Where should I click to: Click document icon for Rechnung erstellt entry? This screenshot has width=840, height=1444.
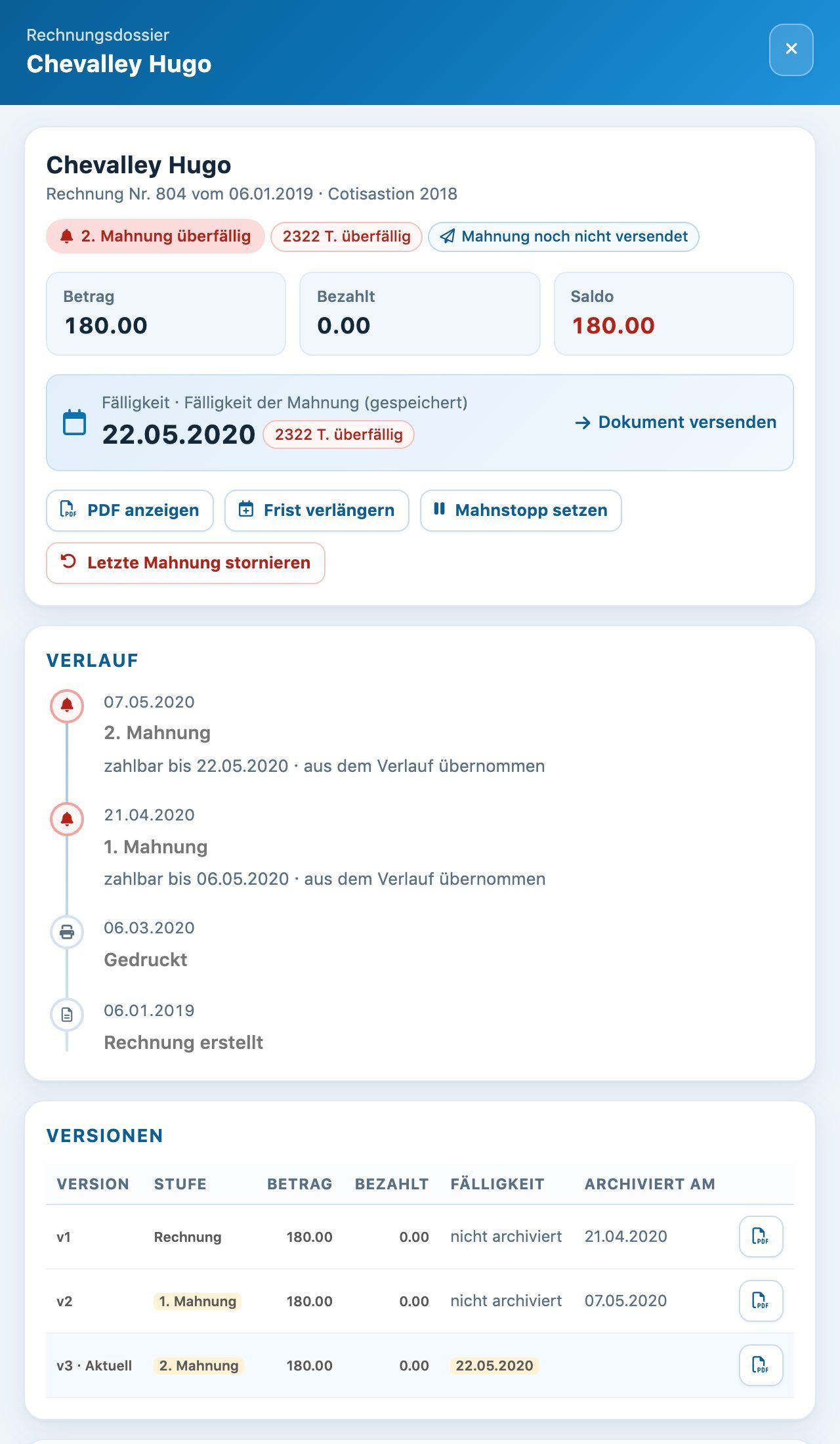click(67, 1015)
